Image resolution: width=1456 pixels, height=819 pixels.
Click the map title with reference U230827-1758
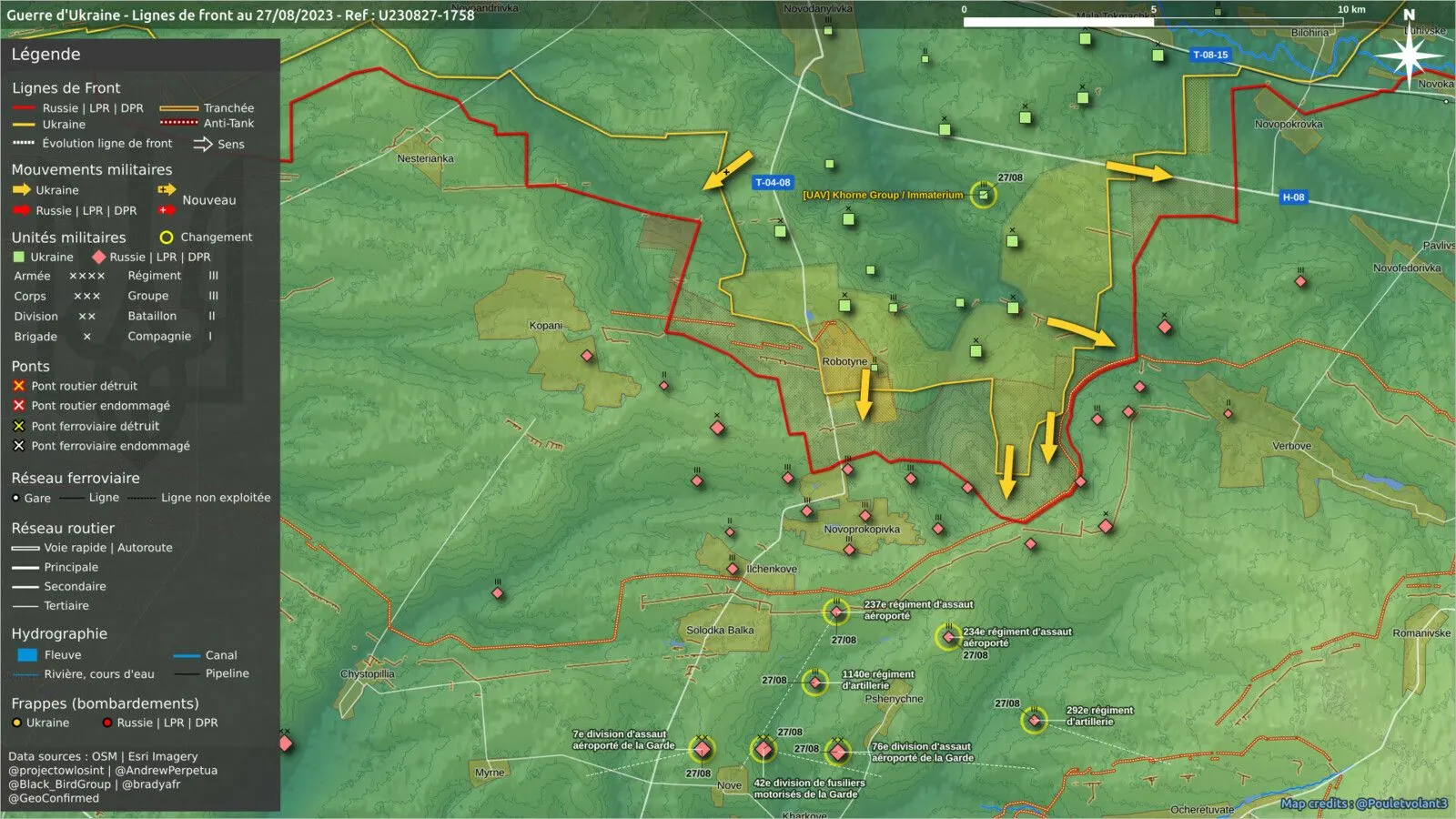[x=240, y=15]
